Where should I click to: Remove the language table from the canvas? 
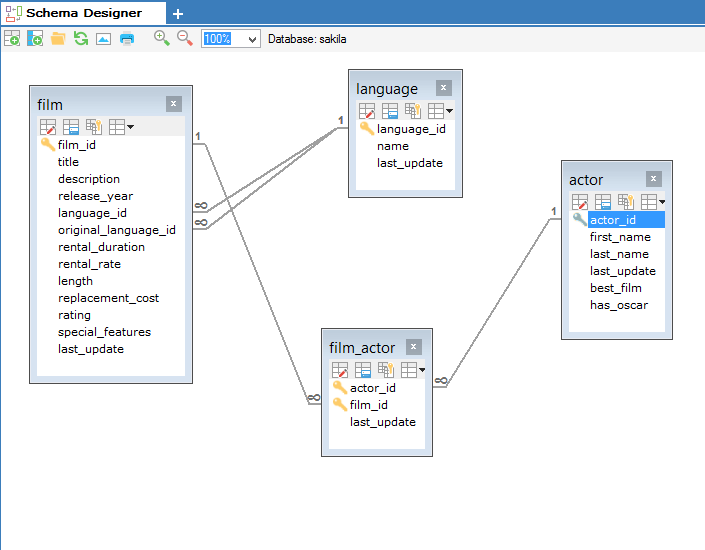pyautogui.click(x=443, y=88)
